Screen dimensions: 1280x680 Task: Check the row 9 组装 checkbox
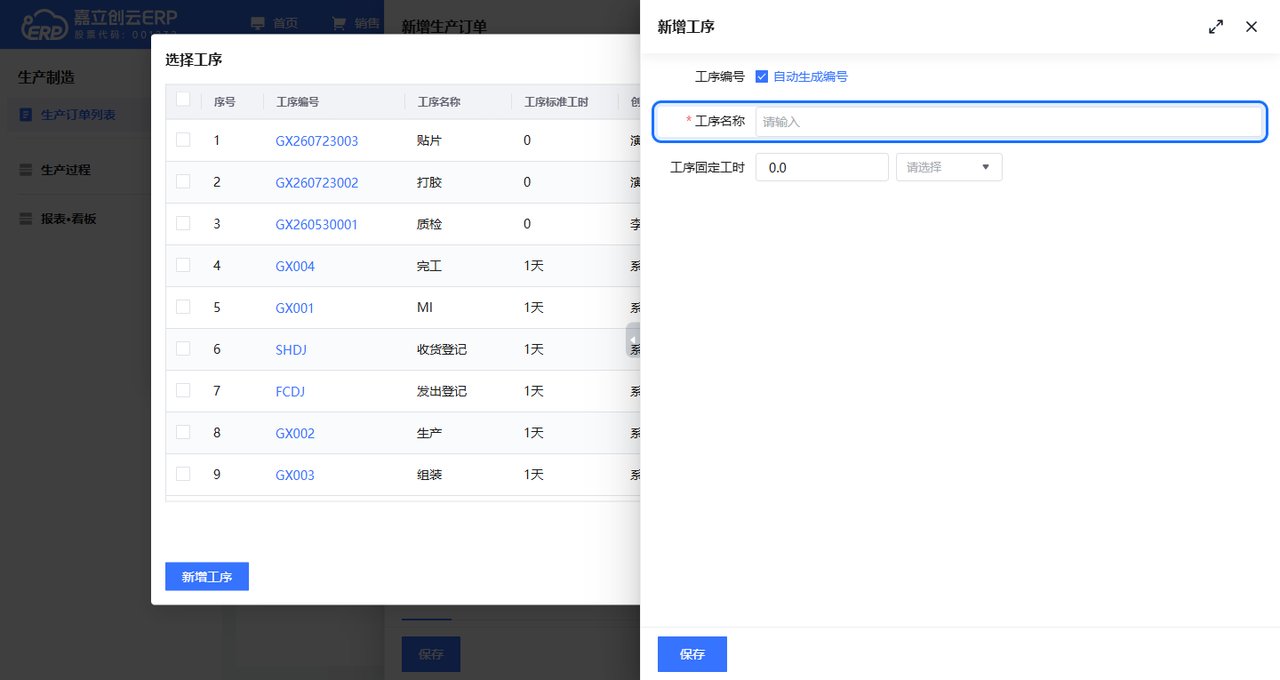point(183,473)
